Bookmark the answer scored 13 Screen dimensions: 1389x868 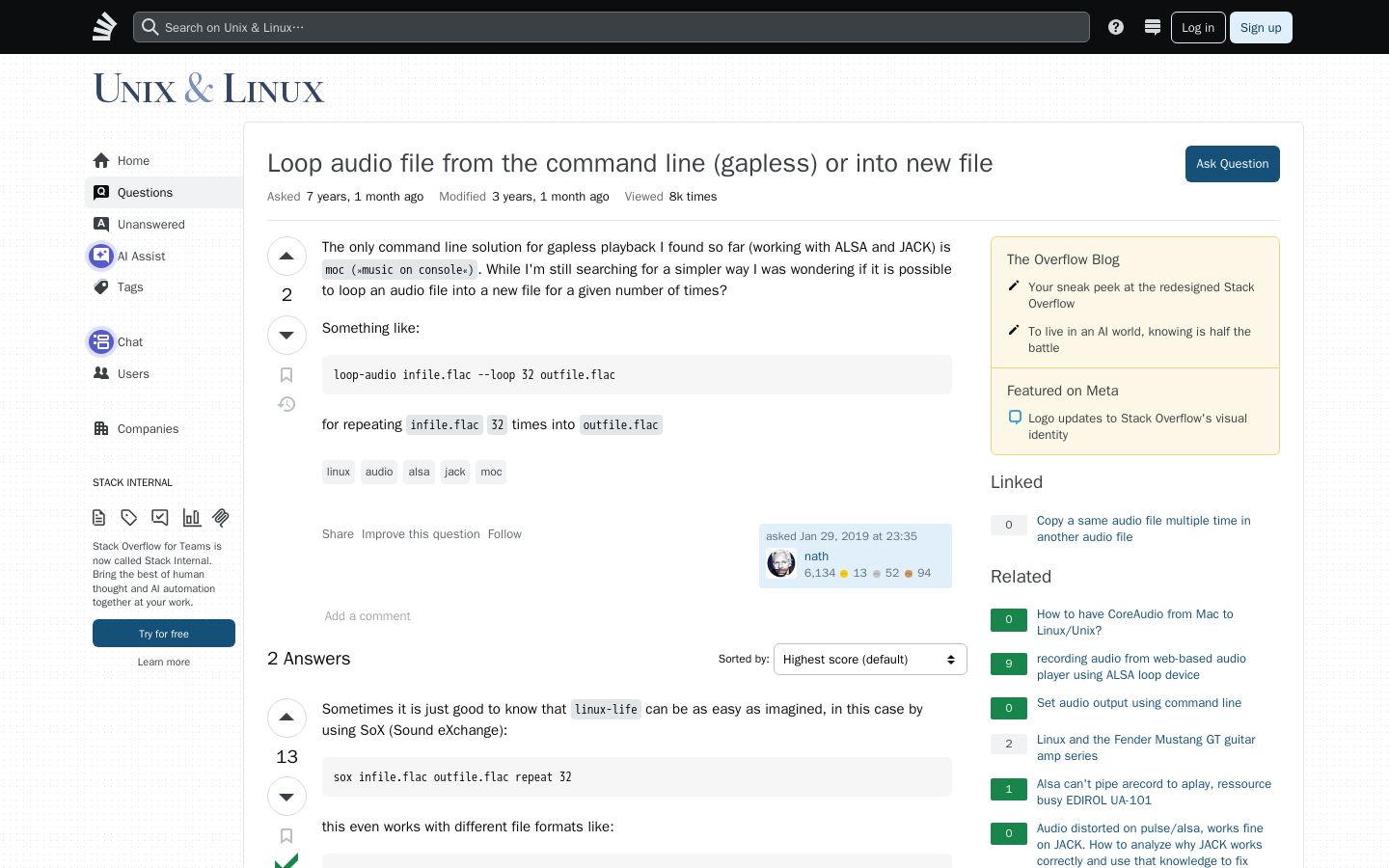(x=286, y=836)
